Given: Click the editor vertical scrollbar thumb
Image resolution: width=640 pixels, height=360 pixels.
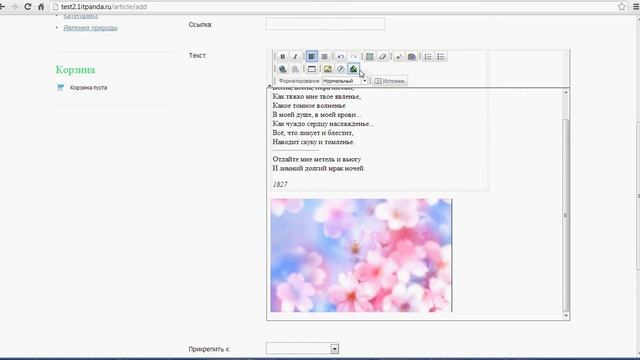Looking at the screenshot, I should (x=565, y=215).
